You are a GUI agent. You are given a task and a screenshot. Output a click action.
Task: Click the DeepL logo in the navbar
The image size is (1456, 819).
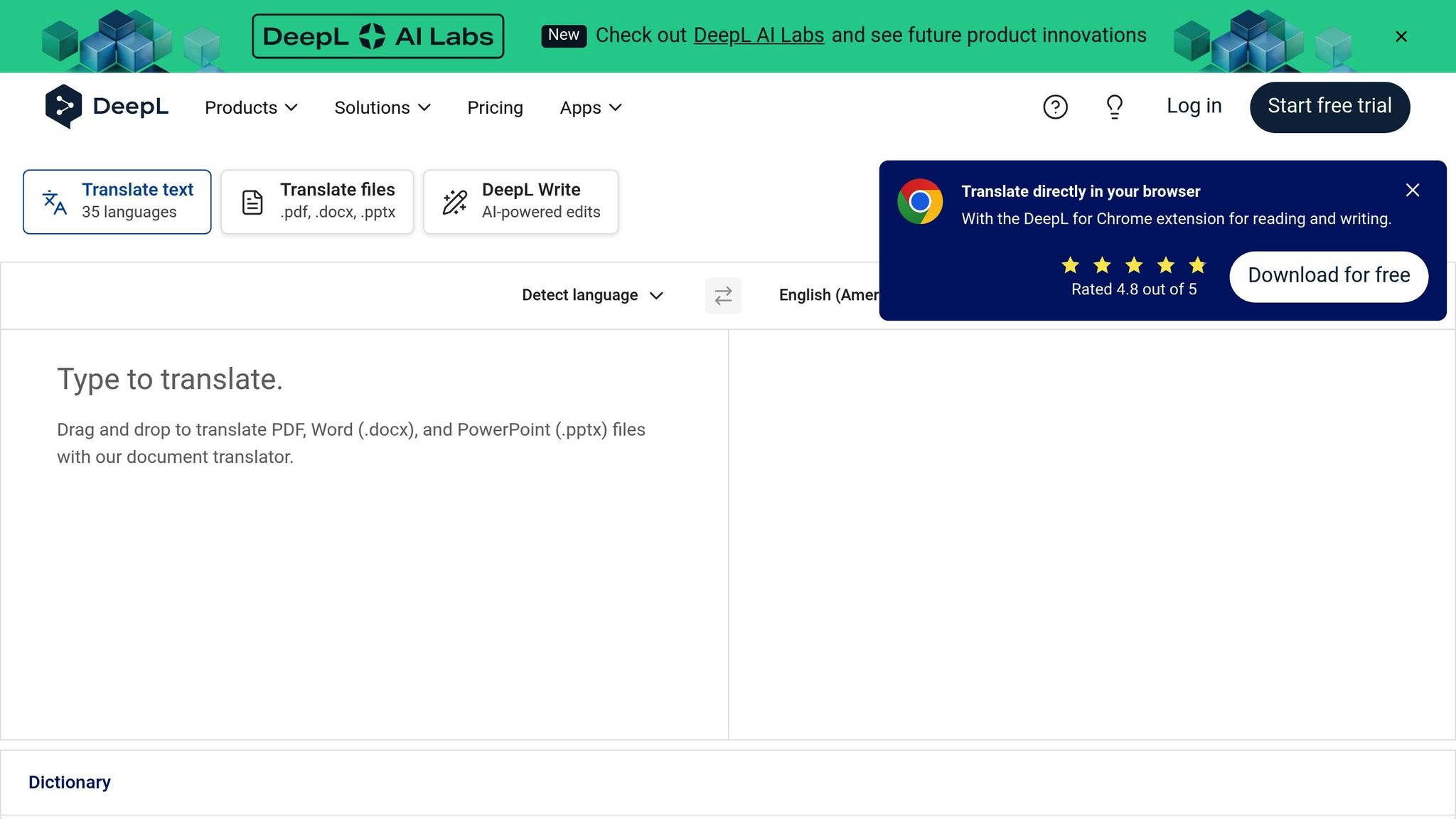coord(107,107)
